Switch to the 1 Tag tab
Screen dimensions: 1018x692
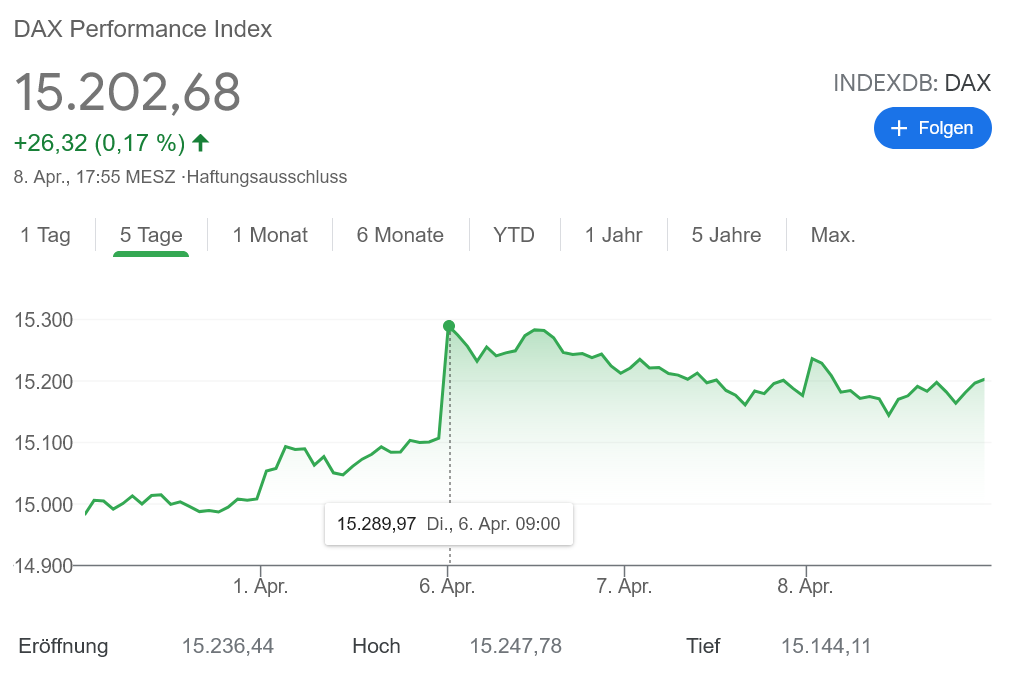tap(46, 235)
